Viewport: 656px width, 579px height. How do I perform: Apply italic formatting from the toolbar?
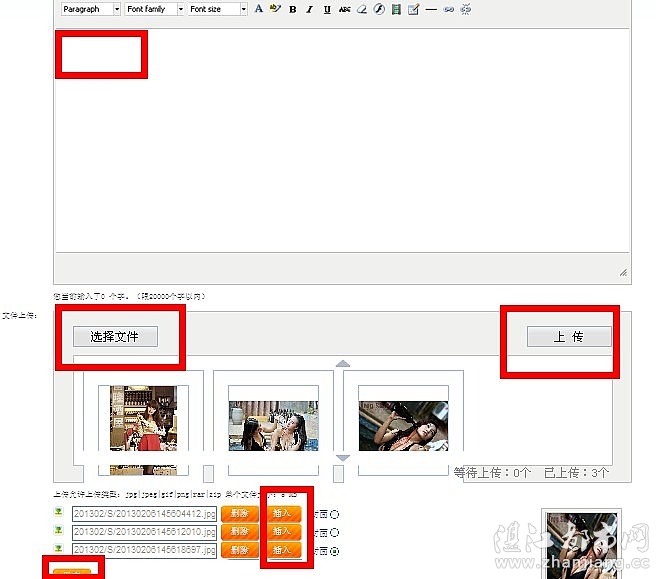coord(310,9)
